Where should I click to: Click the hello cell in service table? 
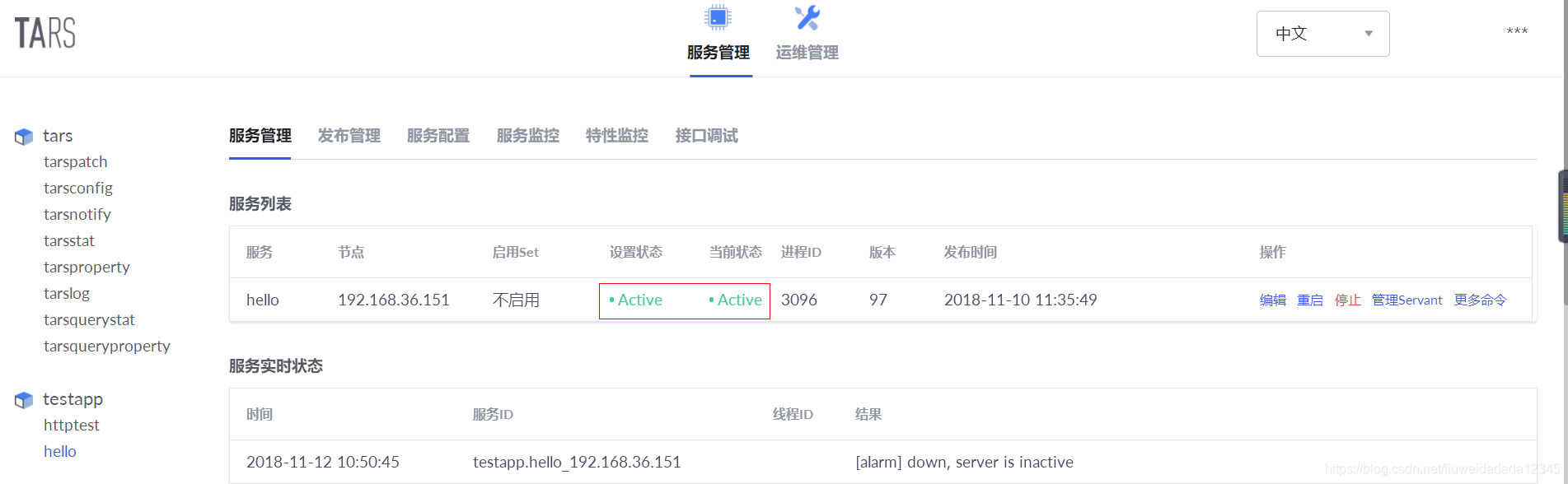pos(263,300)
